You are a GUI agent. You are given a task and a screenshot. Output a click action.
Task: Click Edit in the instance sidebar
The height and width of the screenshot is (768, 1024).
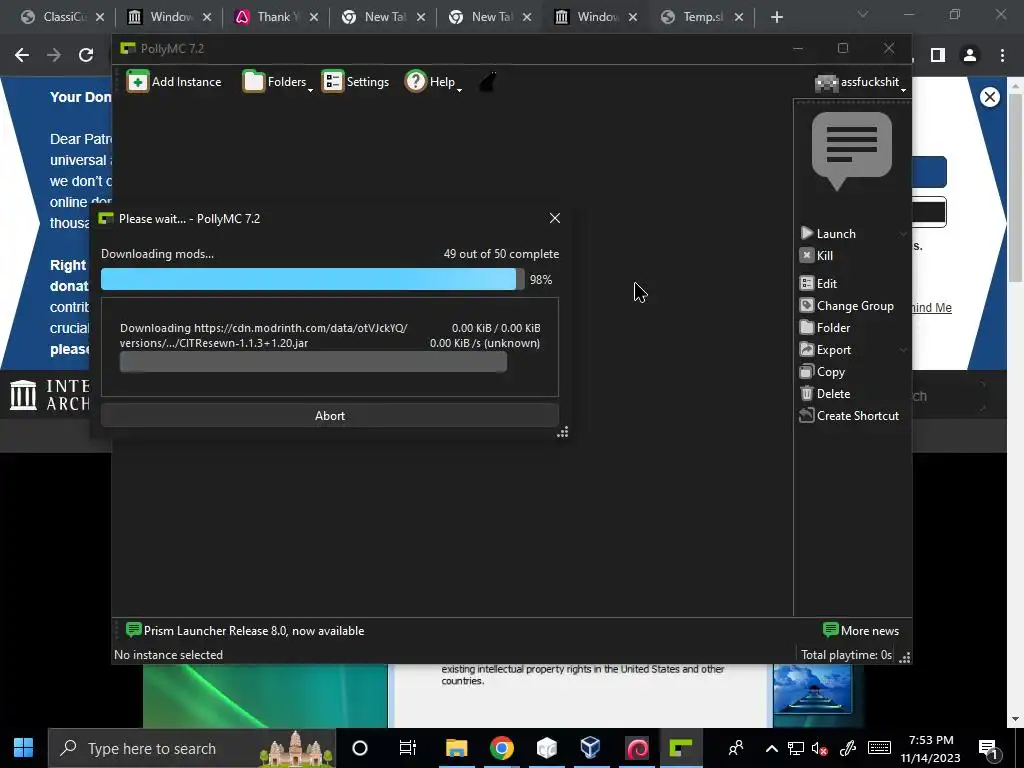(x=818, y=283)
